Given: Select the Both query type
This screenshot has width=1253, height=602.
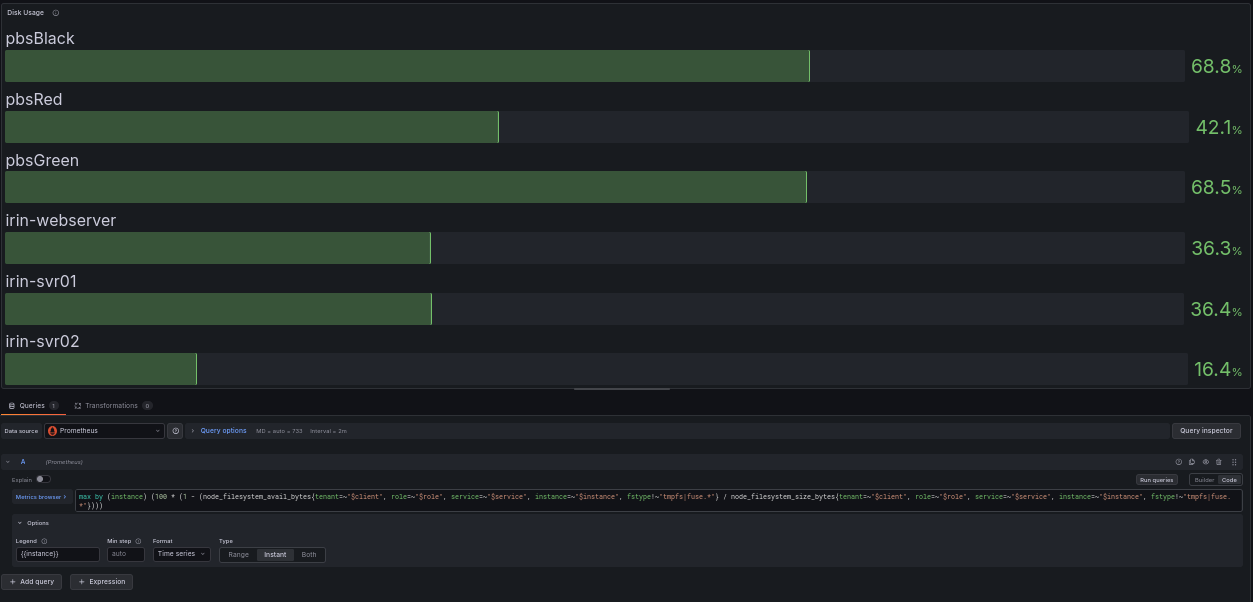Looking at the screenshot, I should coord(308,554).
